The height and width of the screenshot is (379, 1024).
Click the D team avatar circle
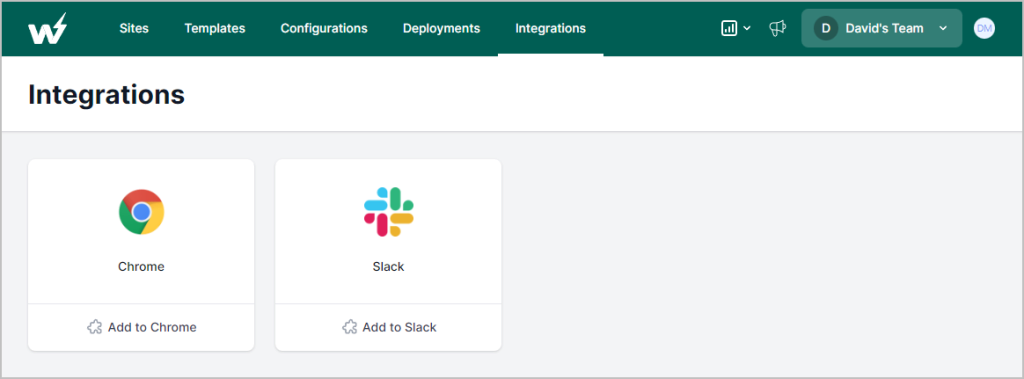click(825, 28)
